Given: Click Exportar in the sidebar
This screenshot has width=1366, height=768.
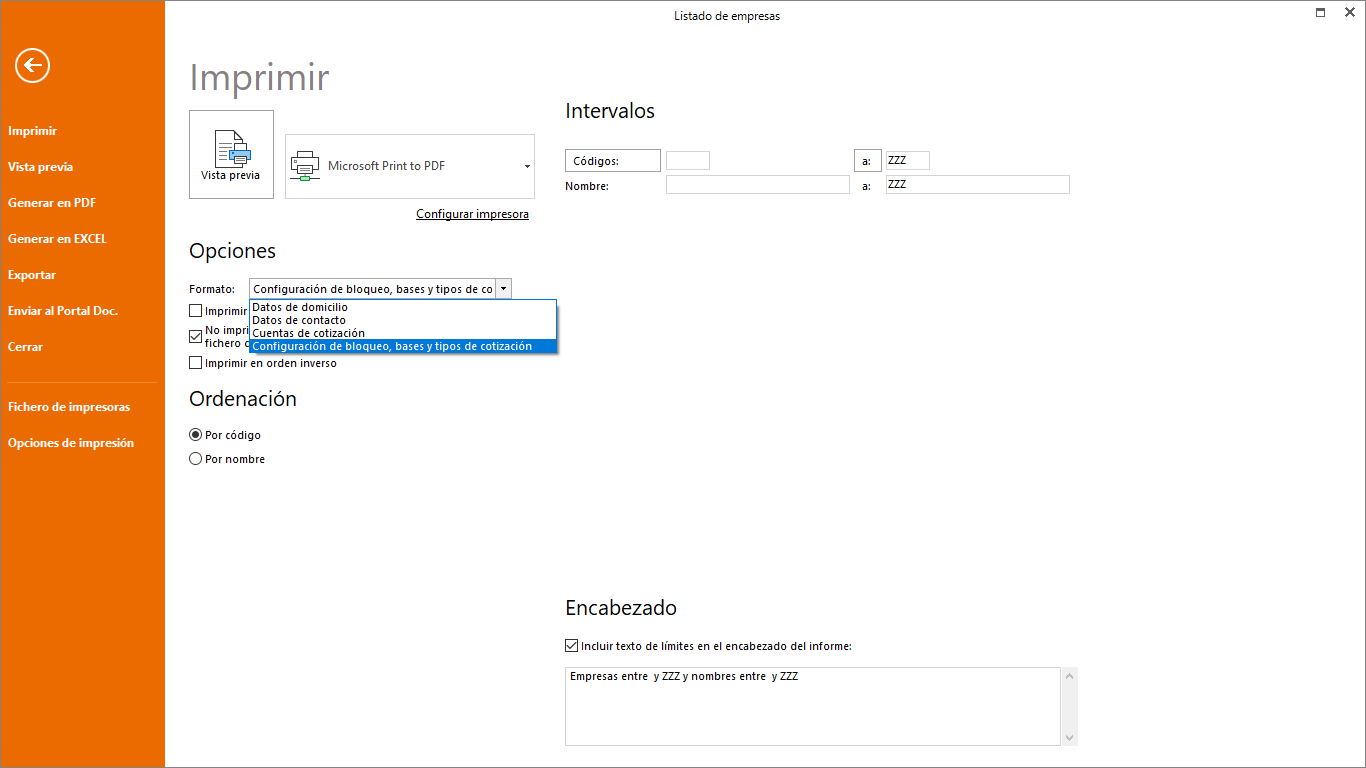Looking at the screenshot, I should click(x=32, y=275).
